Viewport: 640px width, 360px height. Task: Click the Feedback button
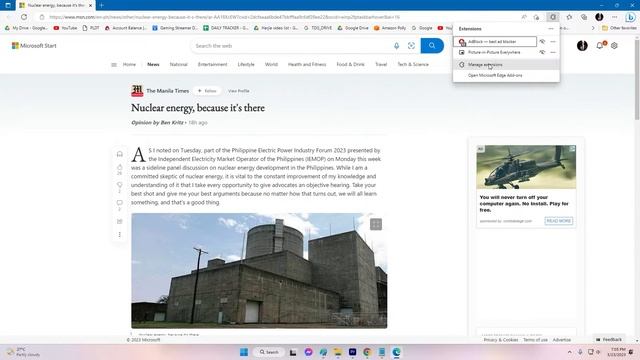pyautogui.click(x=609, y=340)
